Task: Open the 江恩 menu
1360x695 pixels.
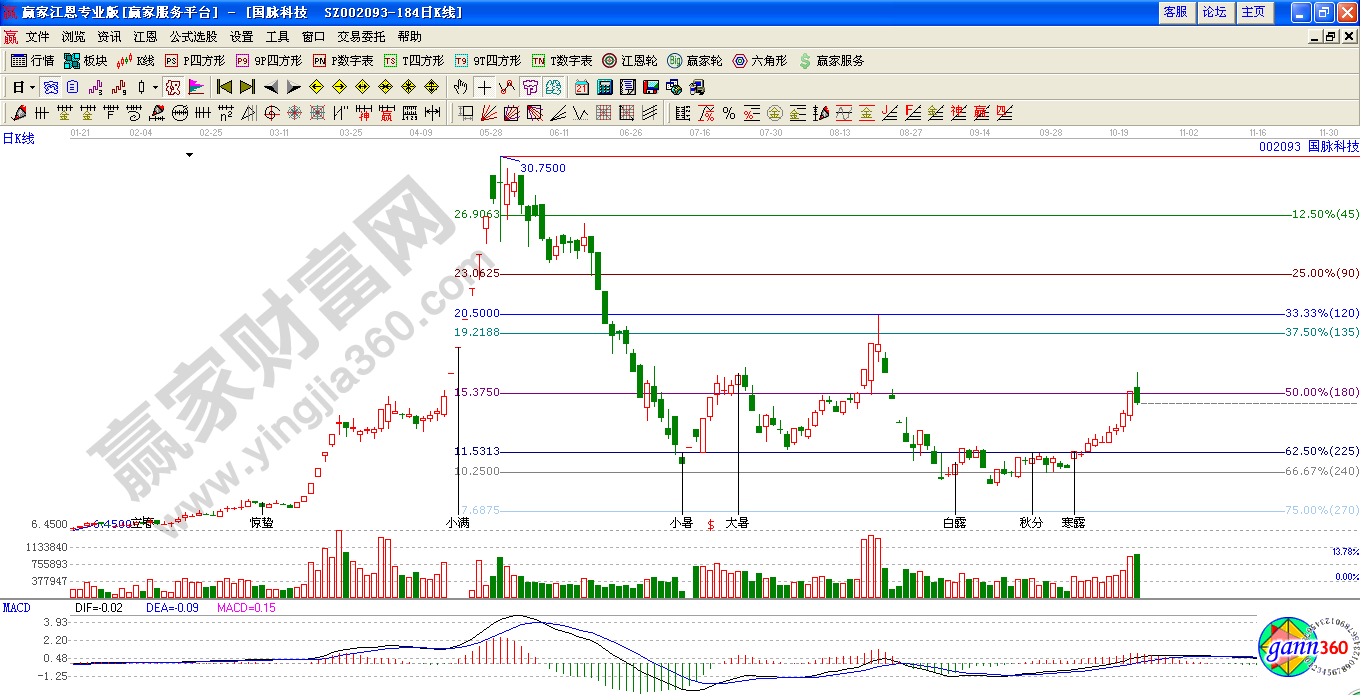Action: point(145,36)
